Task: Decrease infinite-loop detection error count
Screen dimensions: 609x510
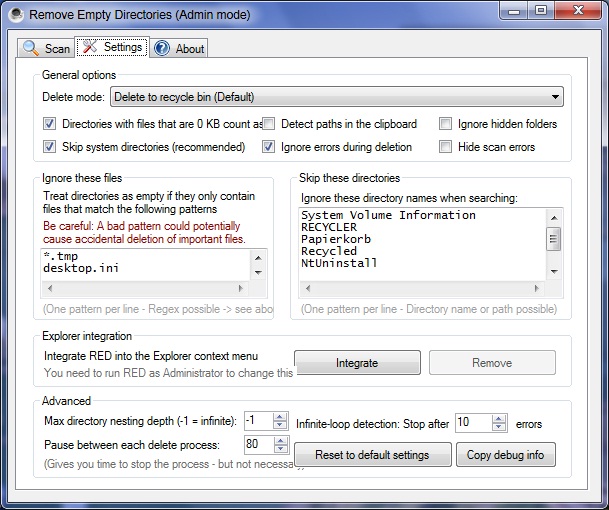Action: coord(498,427)
